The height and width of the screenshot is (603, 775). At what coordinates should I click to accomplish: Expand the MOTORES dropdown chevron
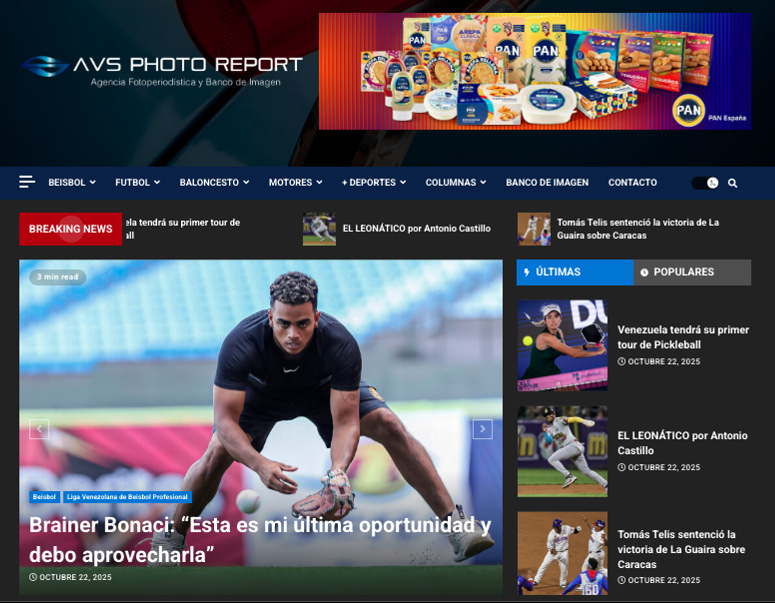click(x=319, y=182)
